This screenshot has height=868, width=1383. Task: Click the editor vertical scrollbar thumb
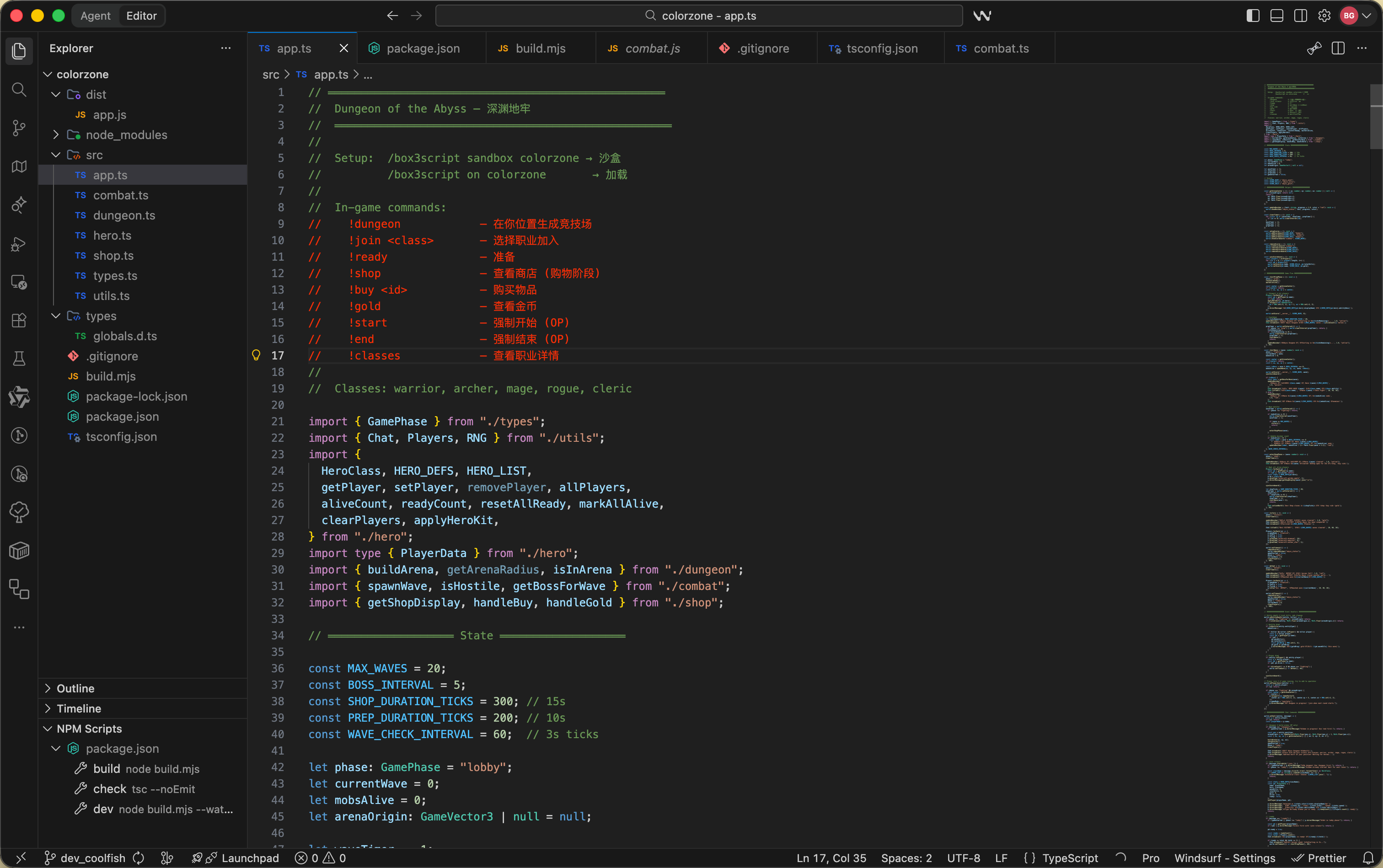[1376, 117]
